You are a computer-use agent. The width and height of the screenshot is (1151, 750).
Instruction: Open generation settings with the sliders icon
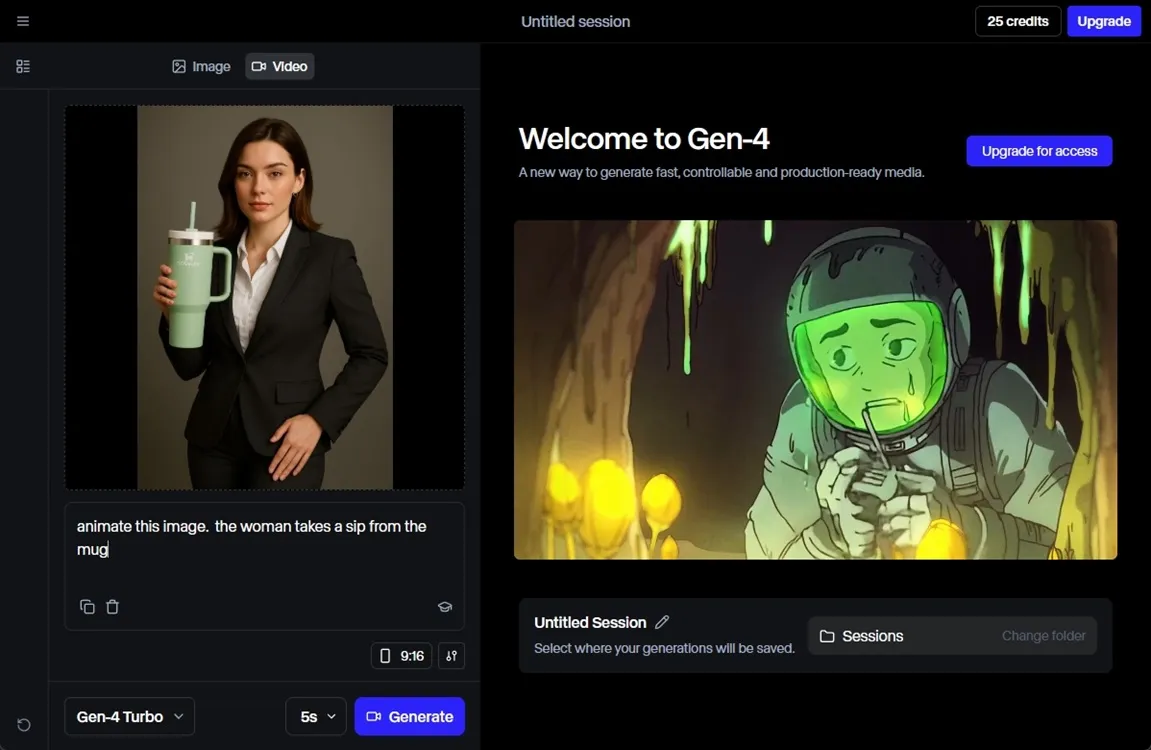pos(450,655)
